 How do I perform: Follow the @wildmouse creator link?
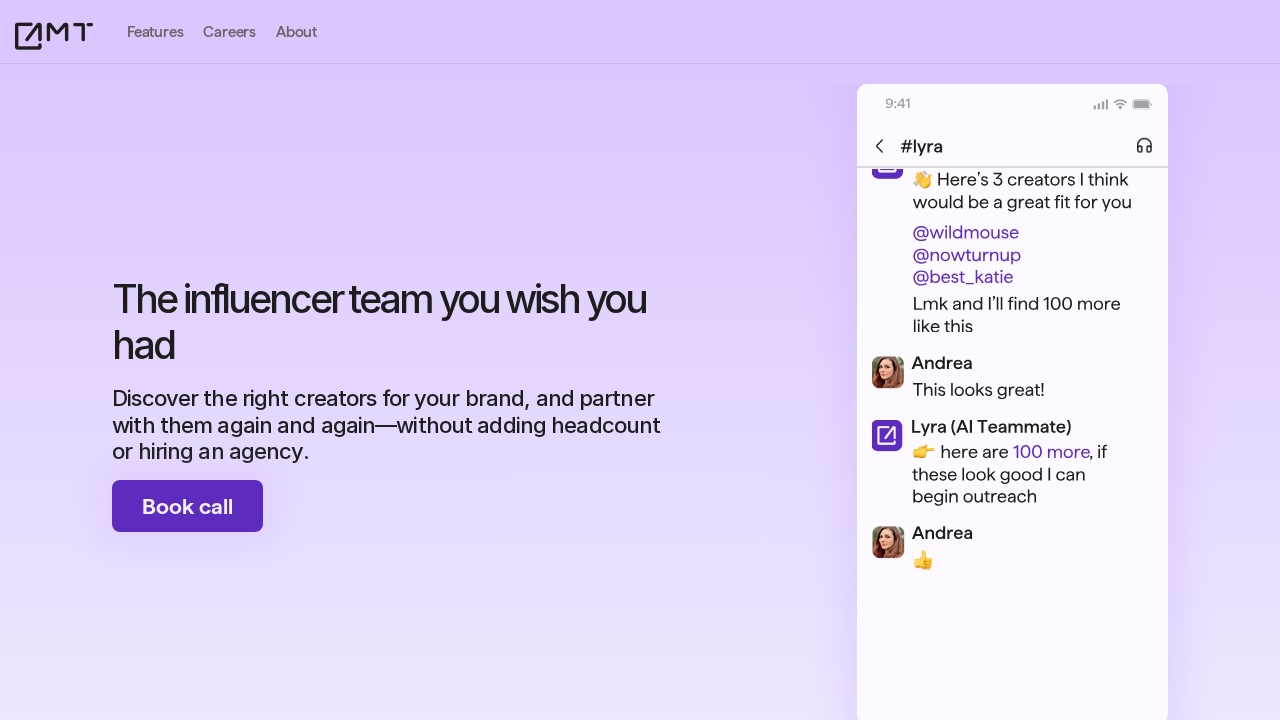coord(965,232)
